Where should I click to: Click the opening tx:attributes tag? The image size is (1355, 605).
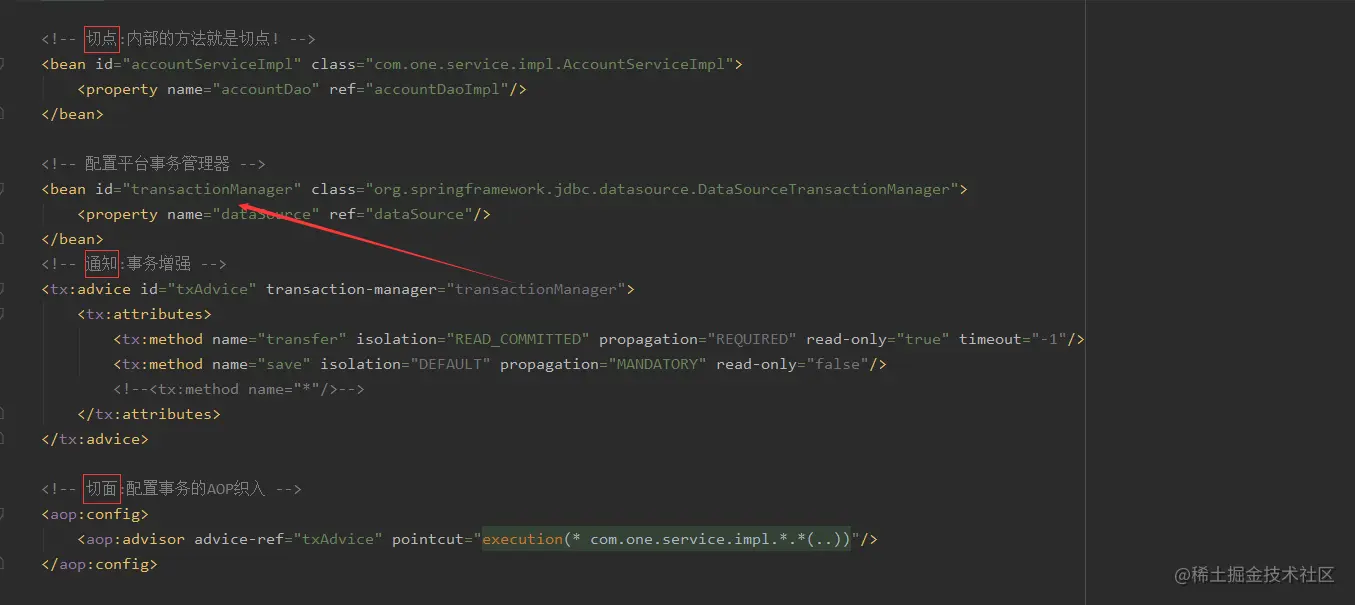point(145,314)
